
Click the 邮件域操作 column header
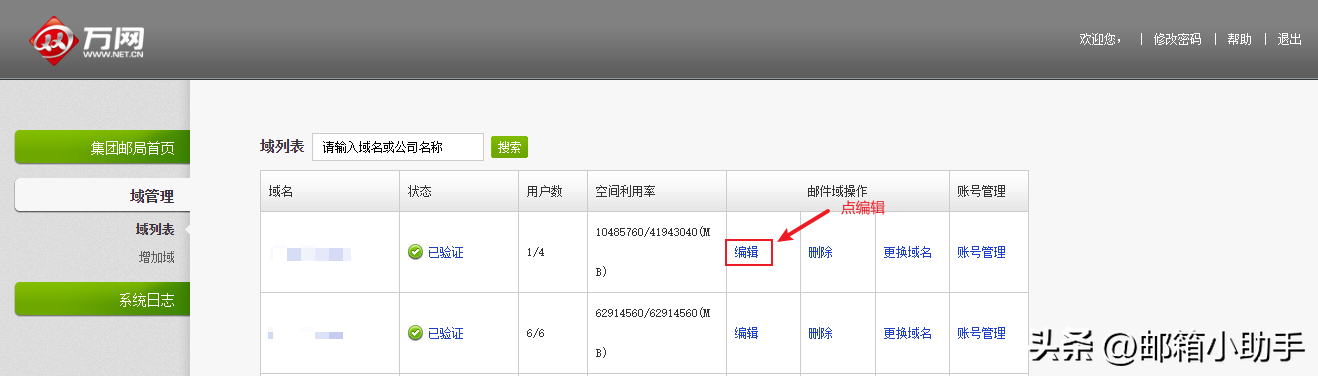click(837, 191)
